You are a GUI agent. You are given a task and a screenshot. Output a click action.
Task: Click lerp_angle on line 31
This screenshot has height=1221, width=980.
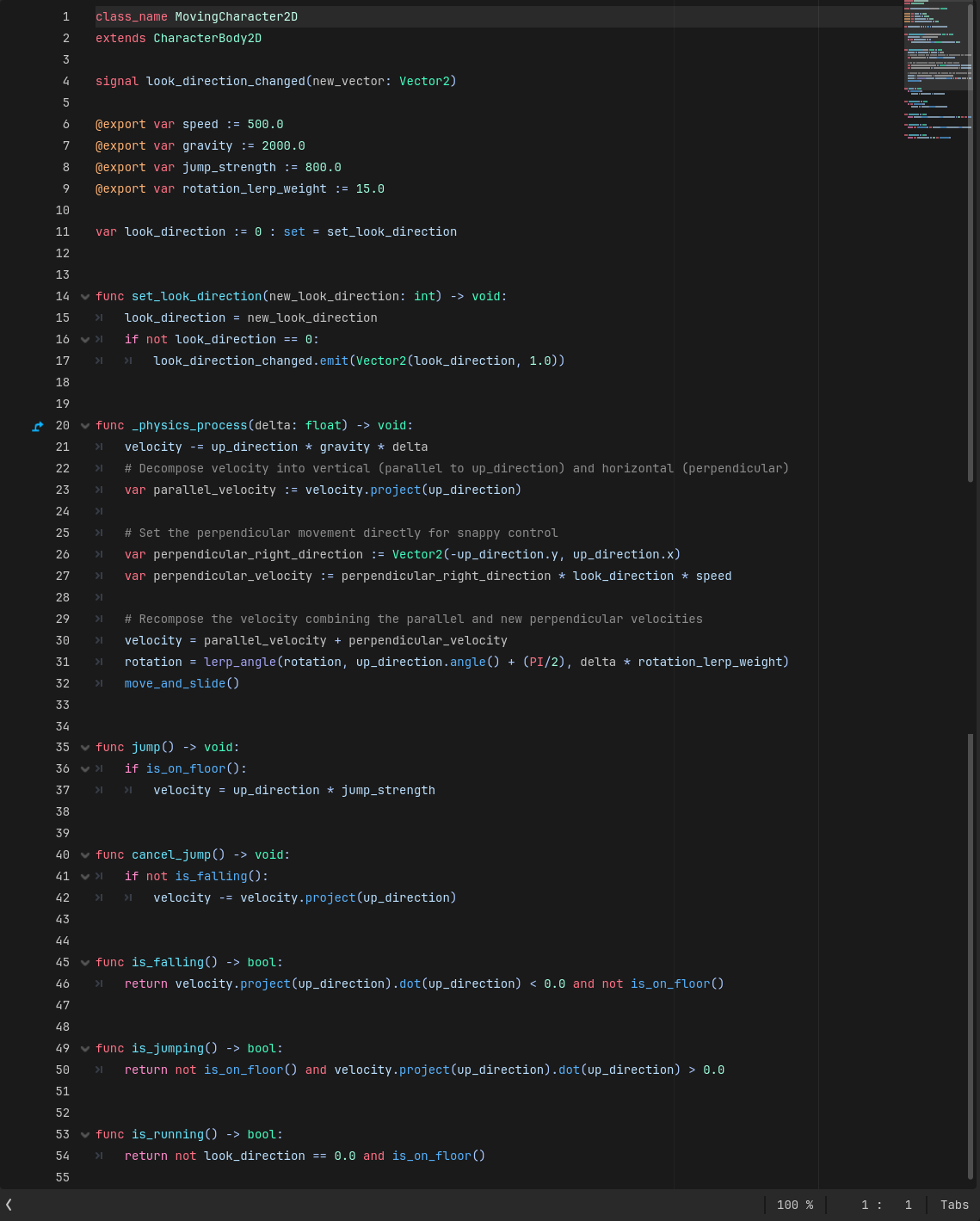[240, 662]
